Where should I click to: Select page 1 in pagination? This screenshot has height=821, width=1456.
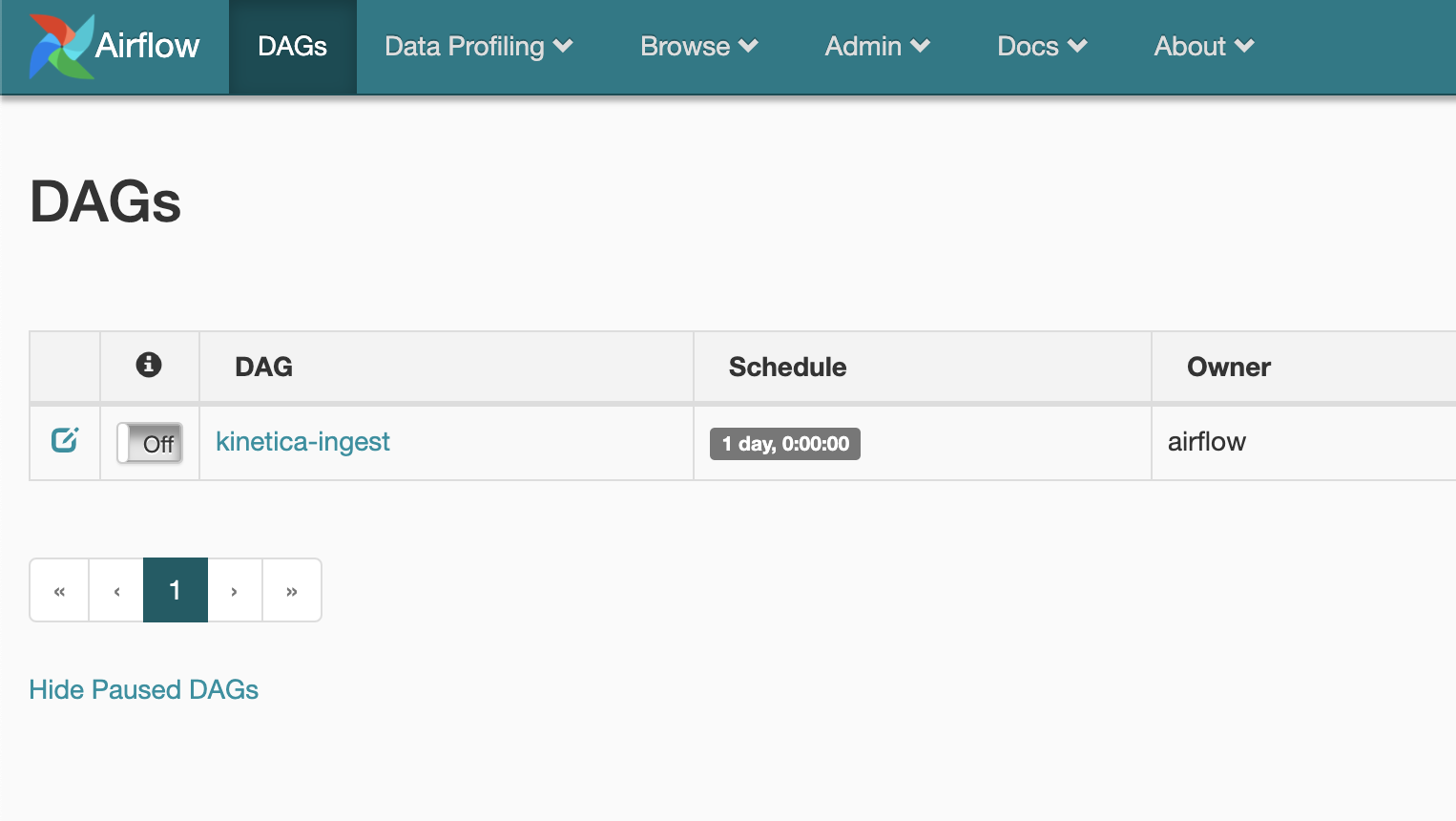click(x=176, y=590)
